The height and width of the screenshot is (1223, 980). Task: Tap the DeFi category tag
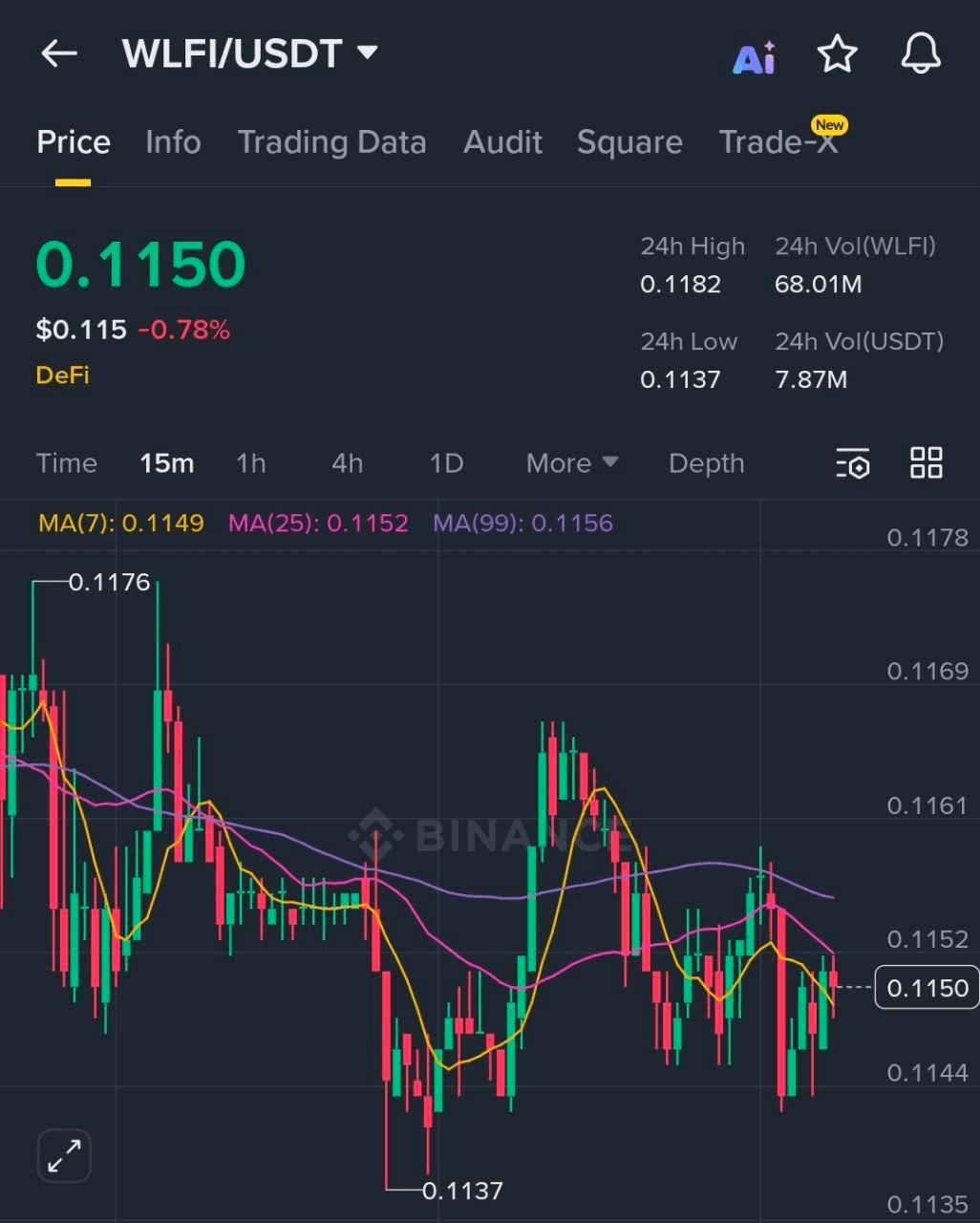pyautogui.click(x=62, y=375)
